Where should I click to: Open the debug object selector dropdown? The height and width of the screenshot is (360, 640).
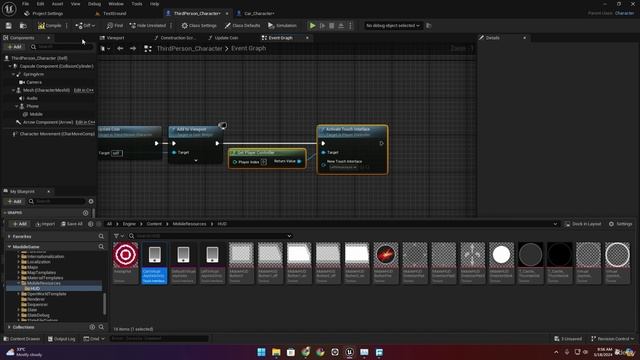point(393,26)
